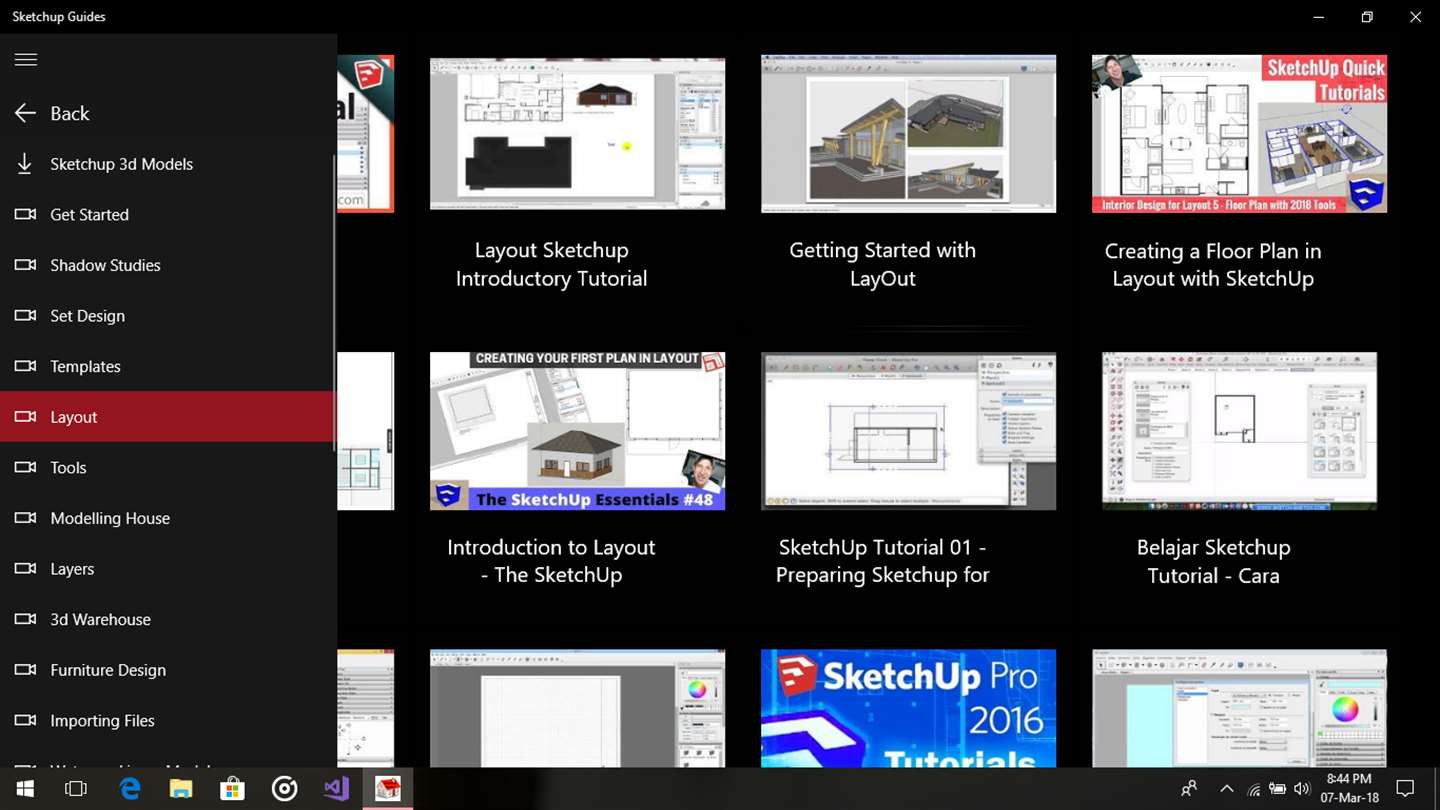The height and width of the screenshot is (810, 1440).
Task: Click the video icon beside Get Started
Action: coord(25,214)
